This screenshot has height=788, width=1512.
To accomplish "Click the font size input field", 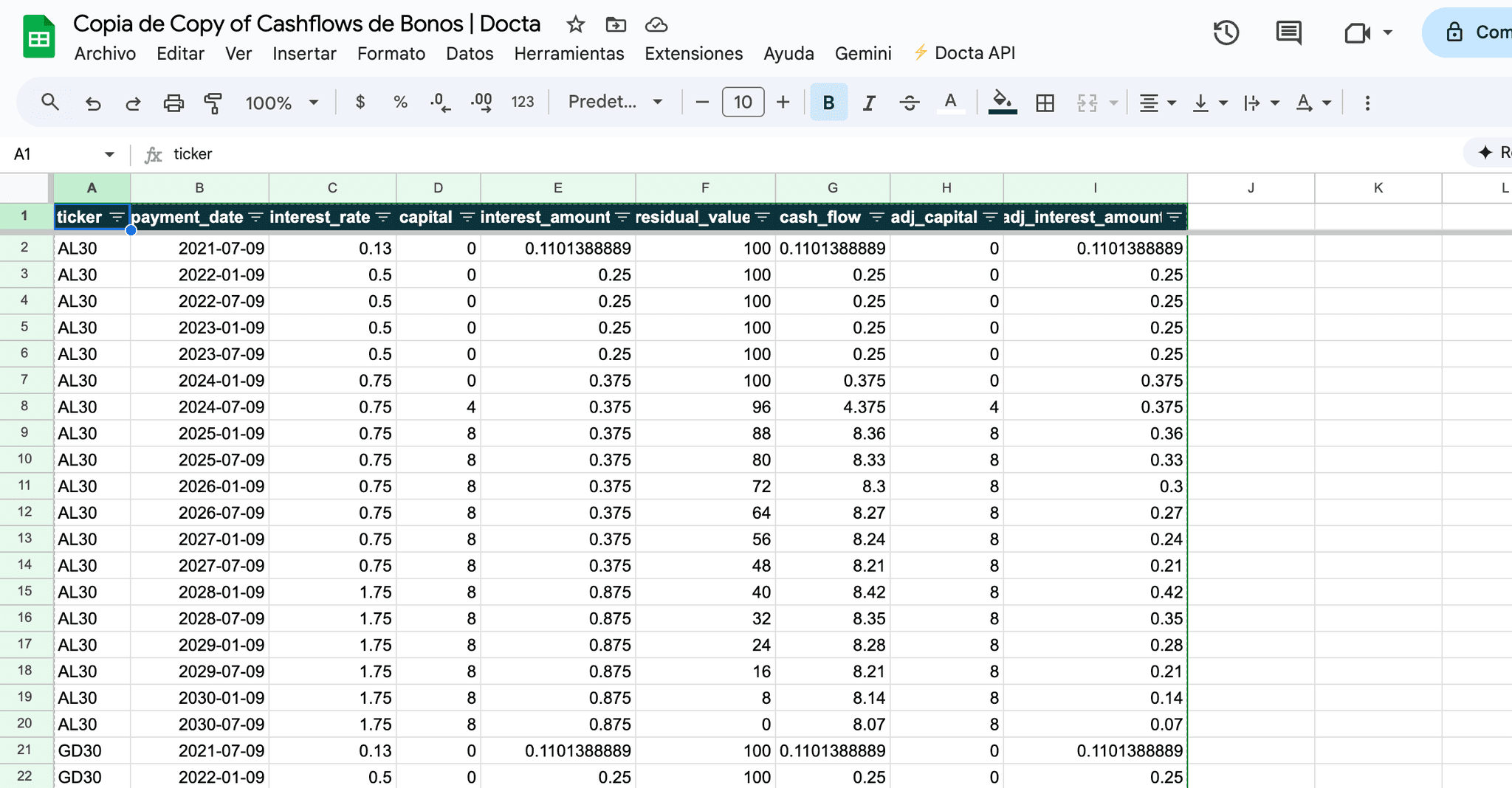I will pyautogui.click(x=743, y=102).
